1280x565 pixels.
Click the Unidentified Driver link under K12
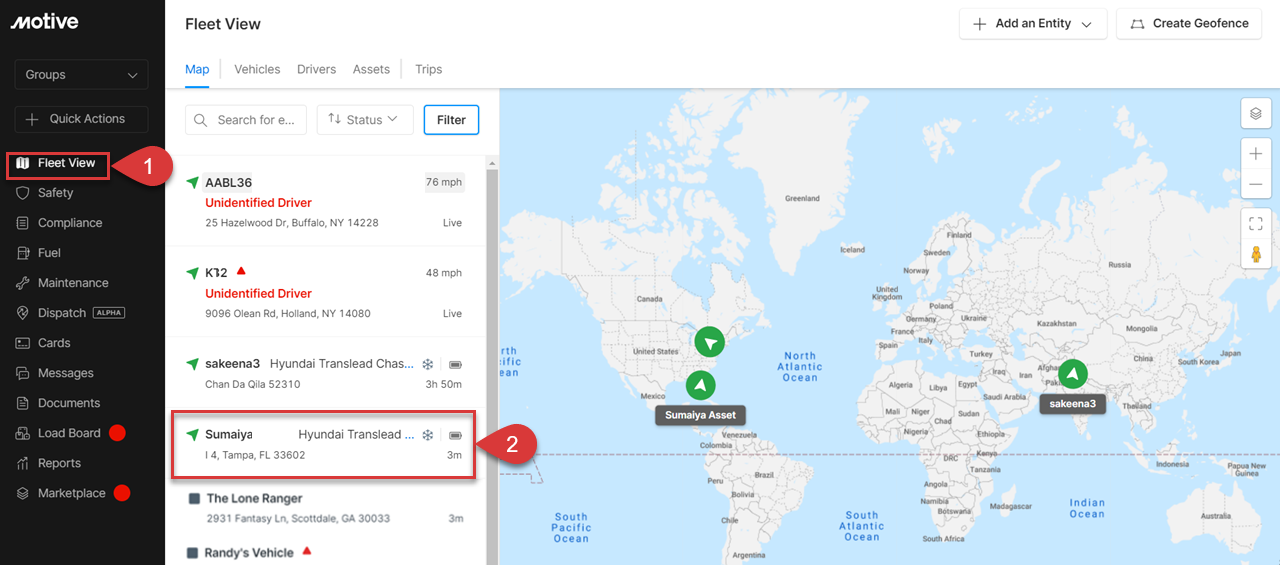258,294
